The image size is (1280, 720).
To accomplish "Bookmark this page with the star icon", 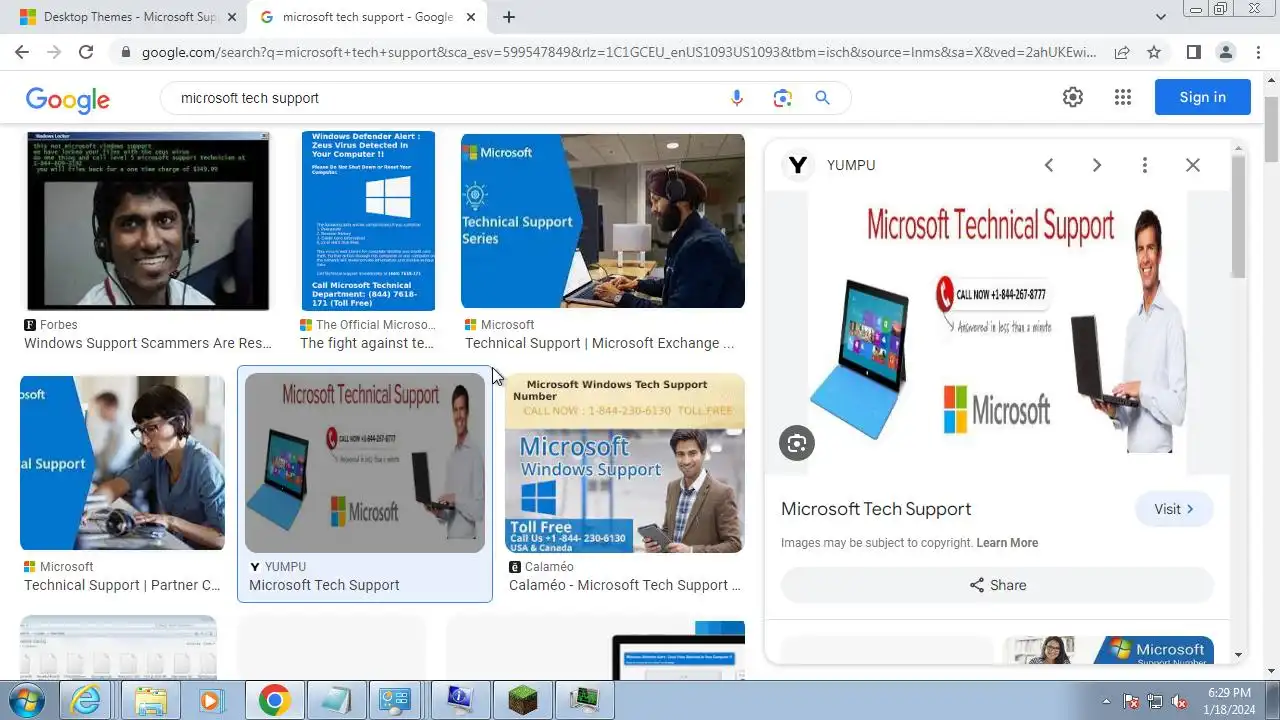I will [1154, 52].
